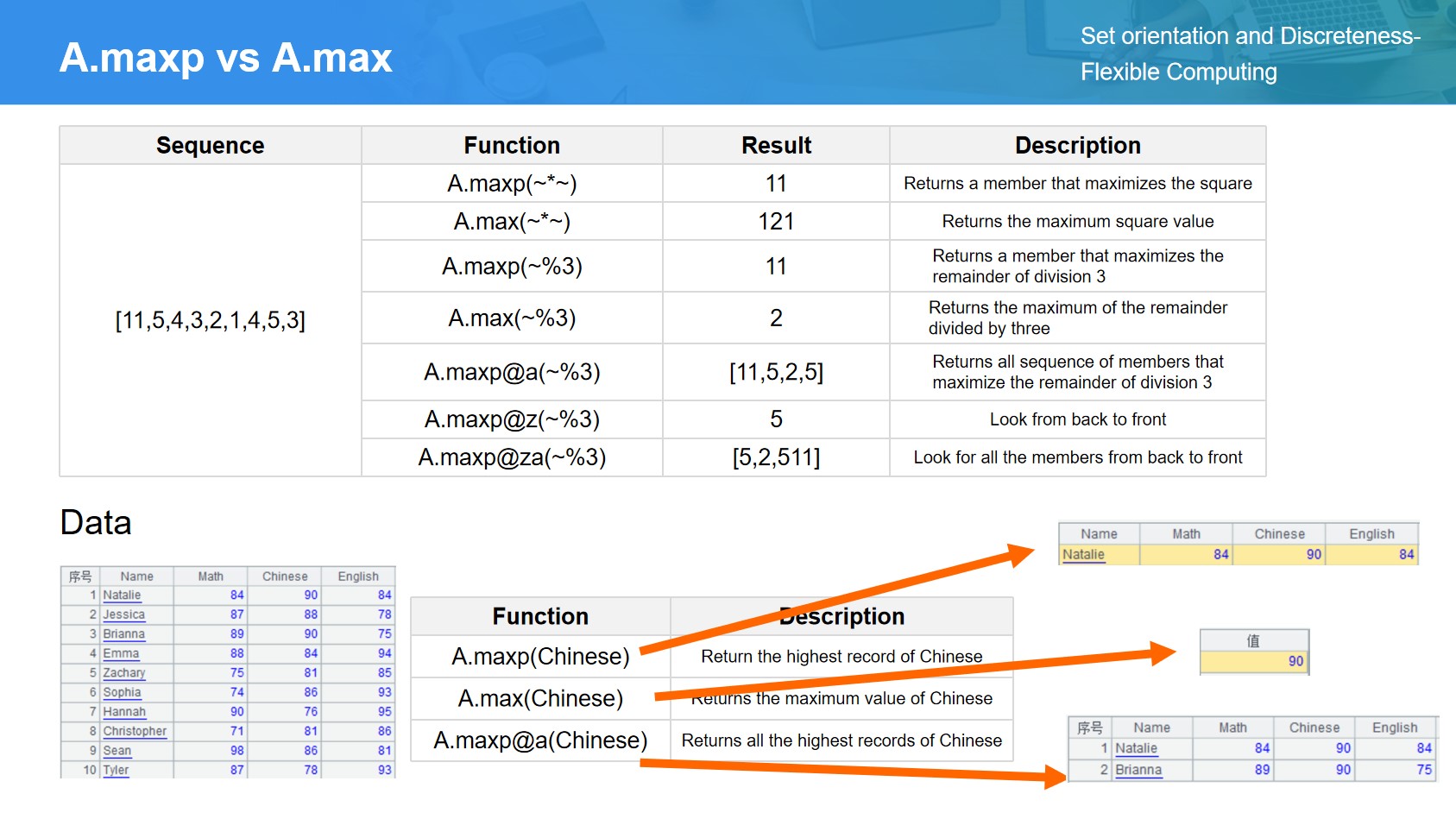Image resolution: width=1456 pixels, height=819 pixels.
Task: Select the highlighted 90 cell under 值
Action: (x=1253, y=661)
